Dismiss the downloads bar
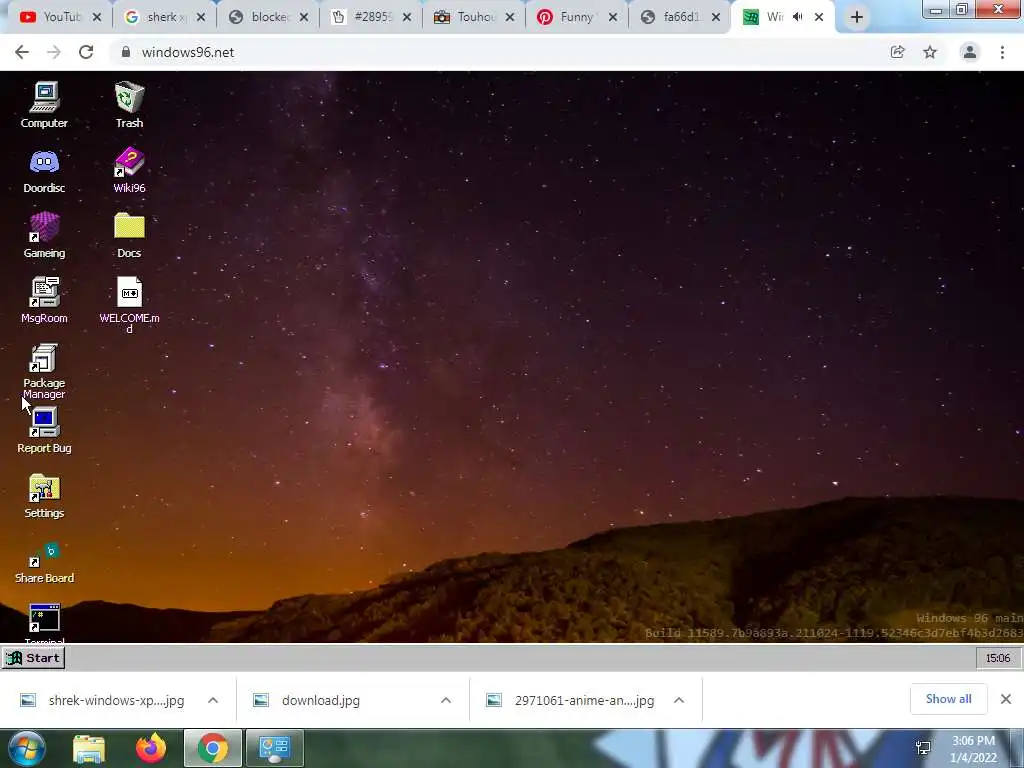 1006,699
